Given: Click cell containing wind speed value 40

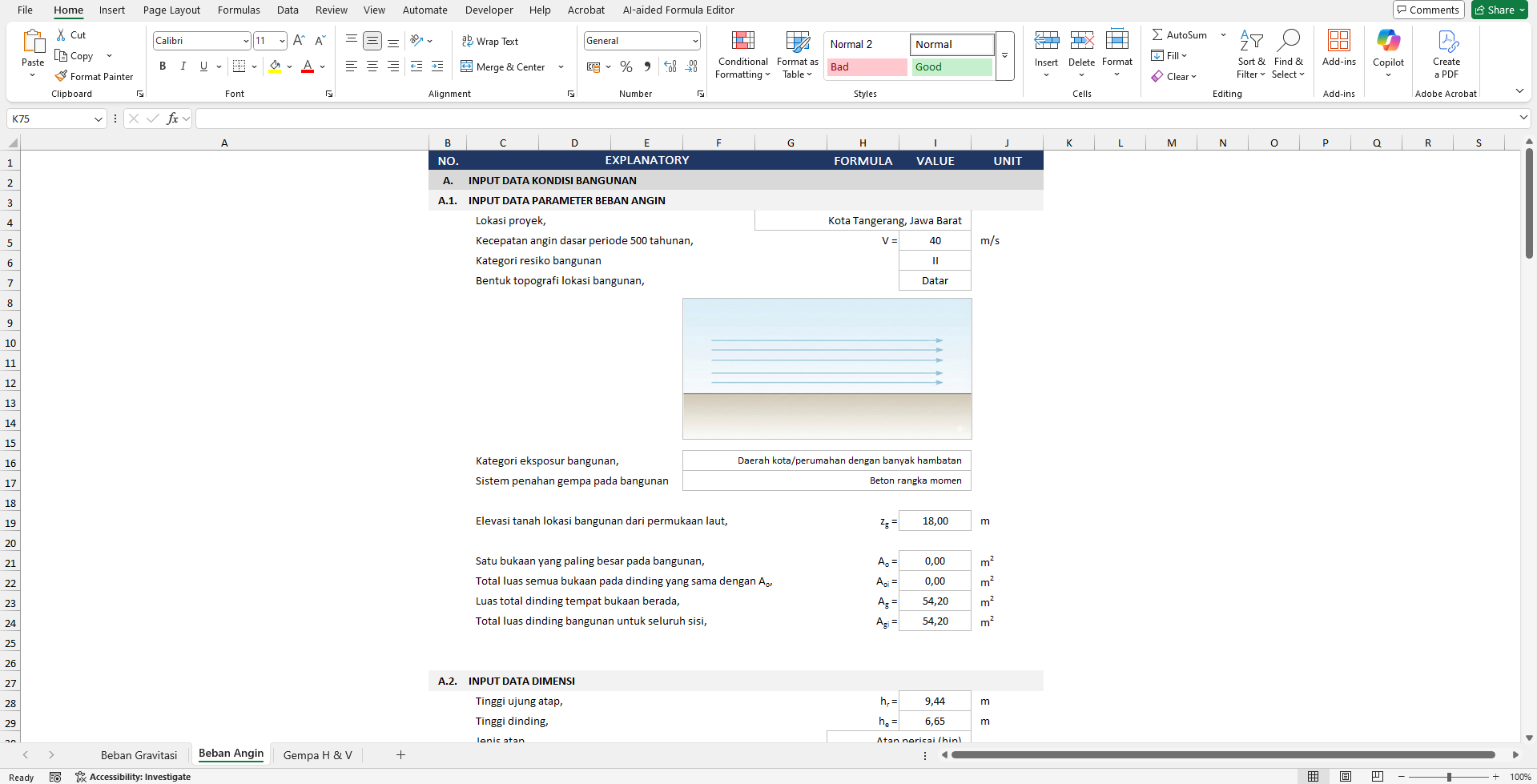Looking at the screenshot, I should point(935,241).
